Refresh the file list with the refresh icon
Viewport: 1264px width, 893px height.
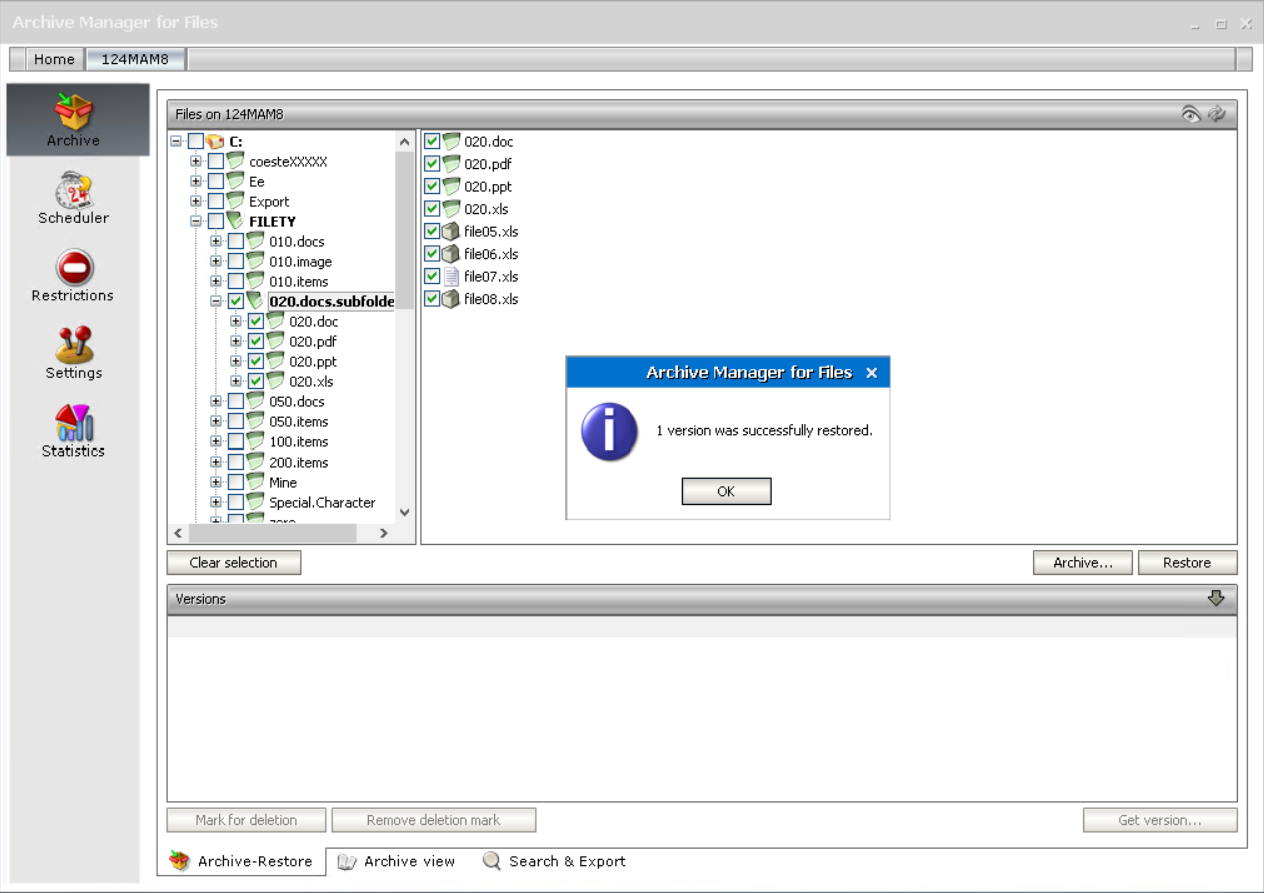click(x=1217, y=114)
